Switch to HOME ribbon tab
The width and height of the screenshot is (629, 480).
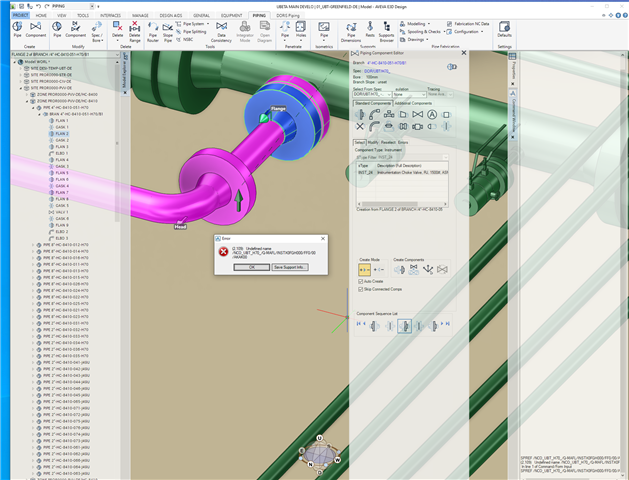point(41,15)
